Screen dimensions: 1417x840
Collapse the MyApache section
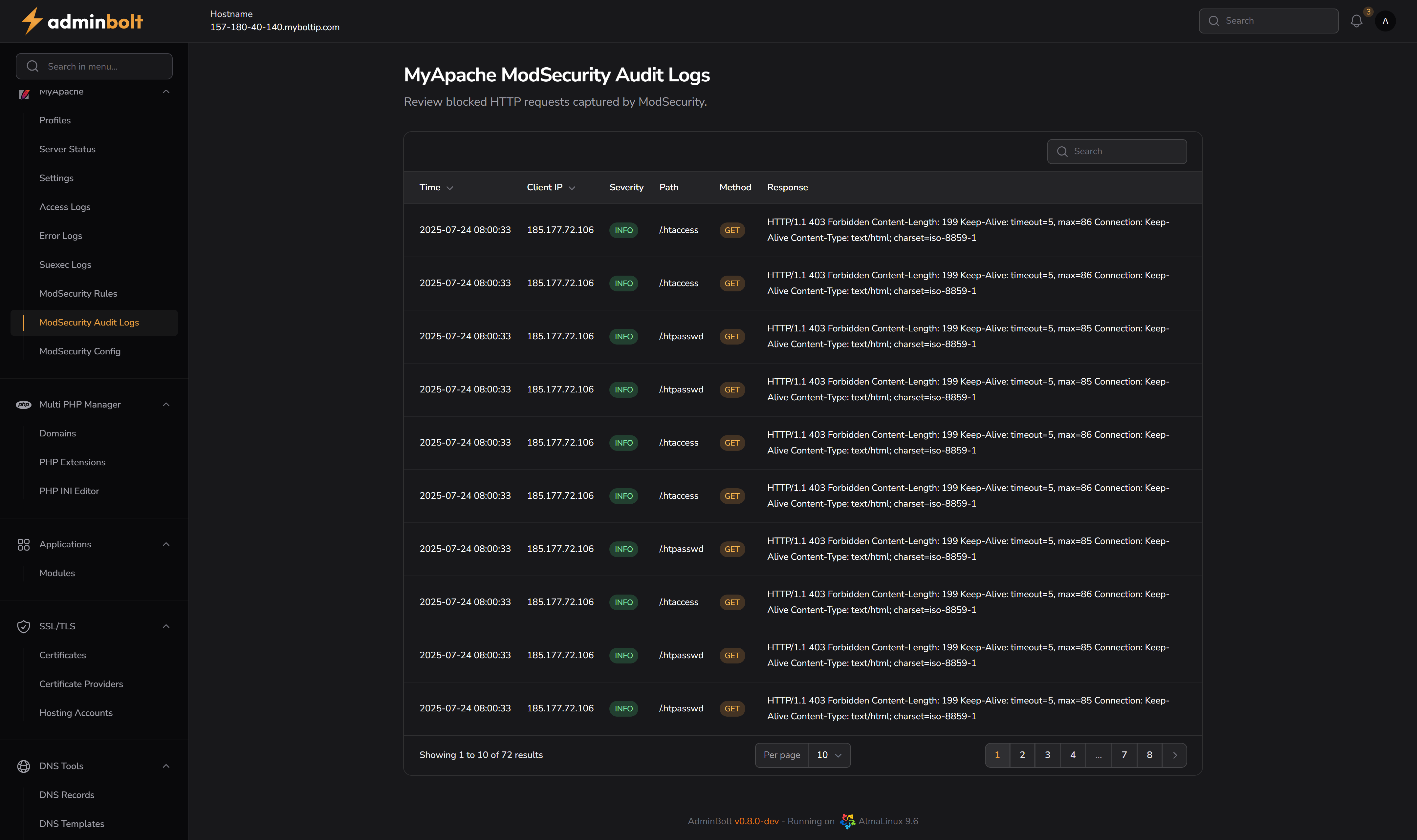pyautogui.click(x=165, y=92)
